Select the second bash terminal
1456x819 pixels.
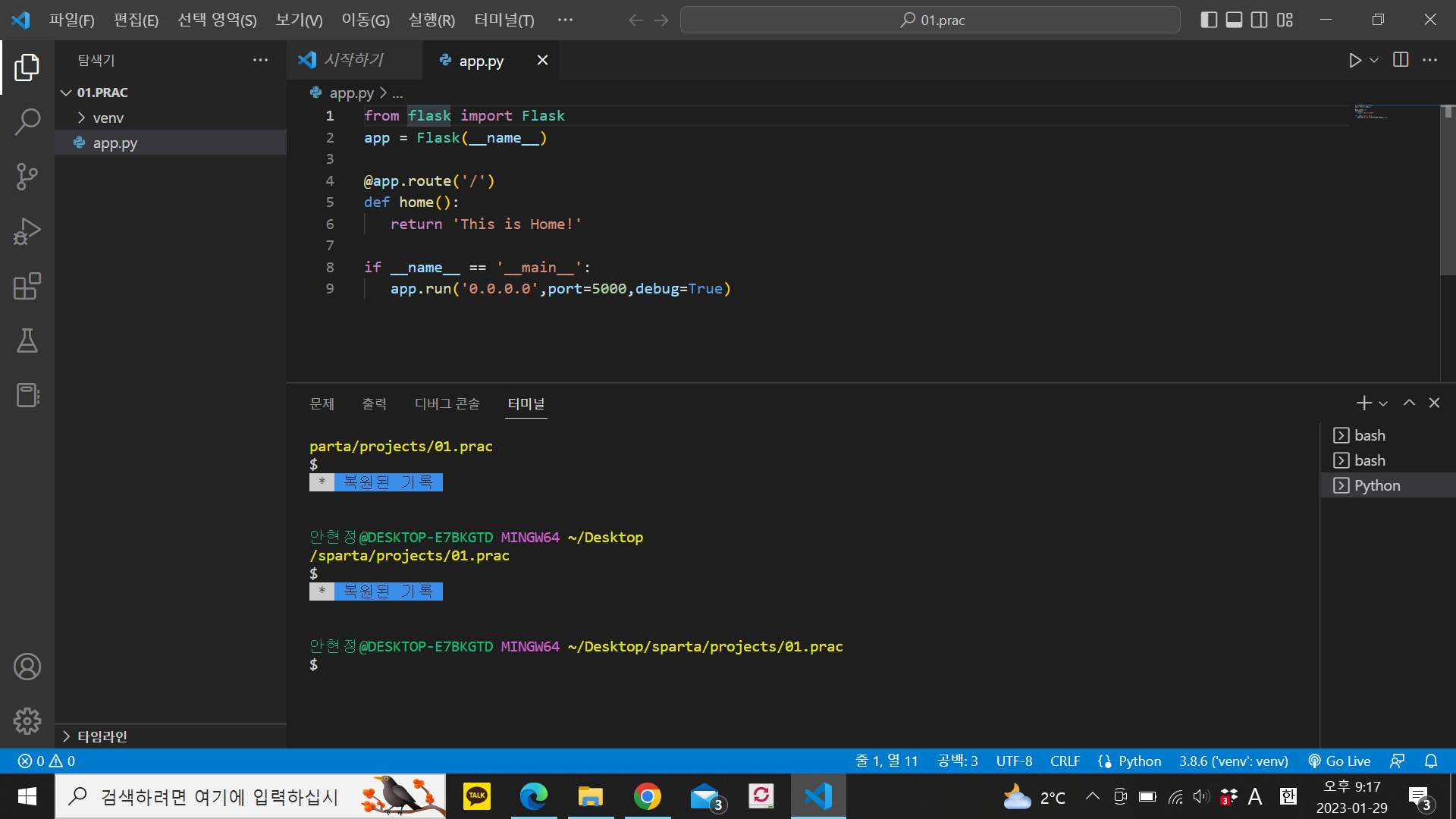(1388, 460)
